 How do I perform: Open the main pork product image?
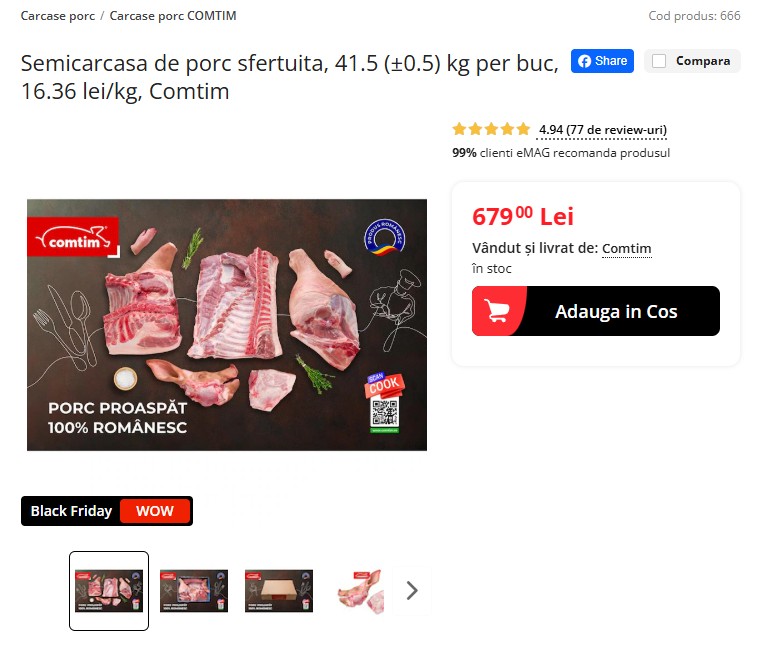[x=227, y=325]
